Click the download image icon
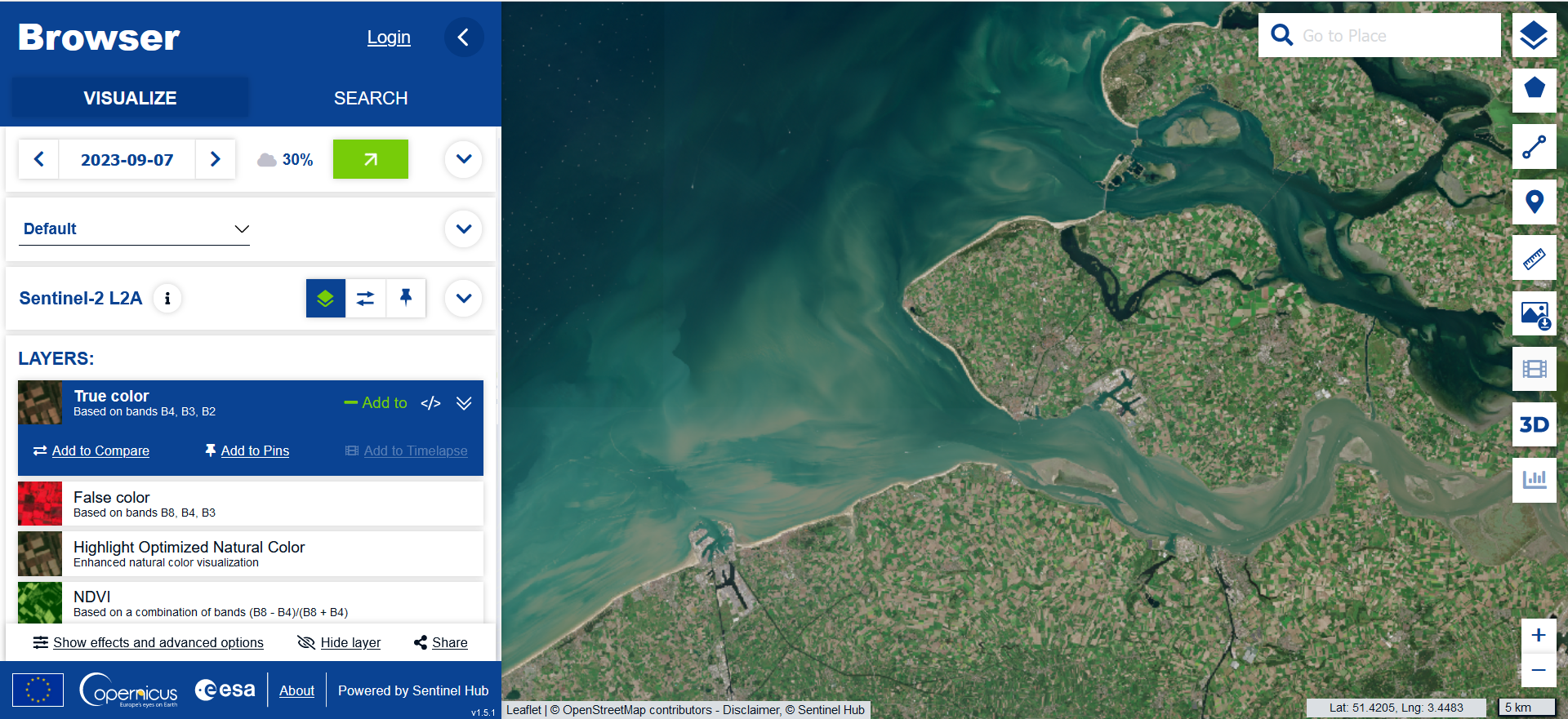 point(1533,314)
